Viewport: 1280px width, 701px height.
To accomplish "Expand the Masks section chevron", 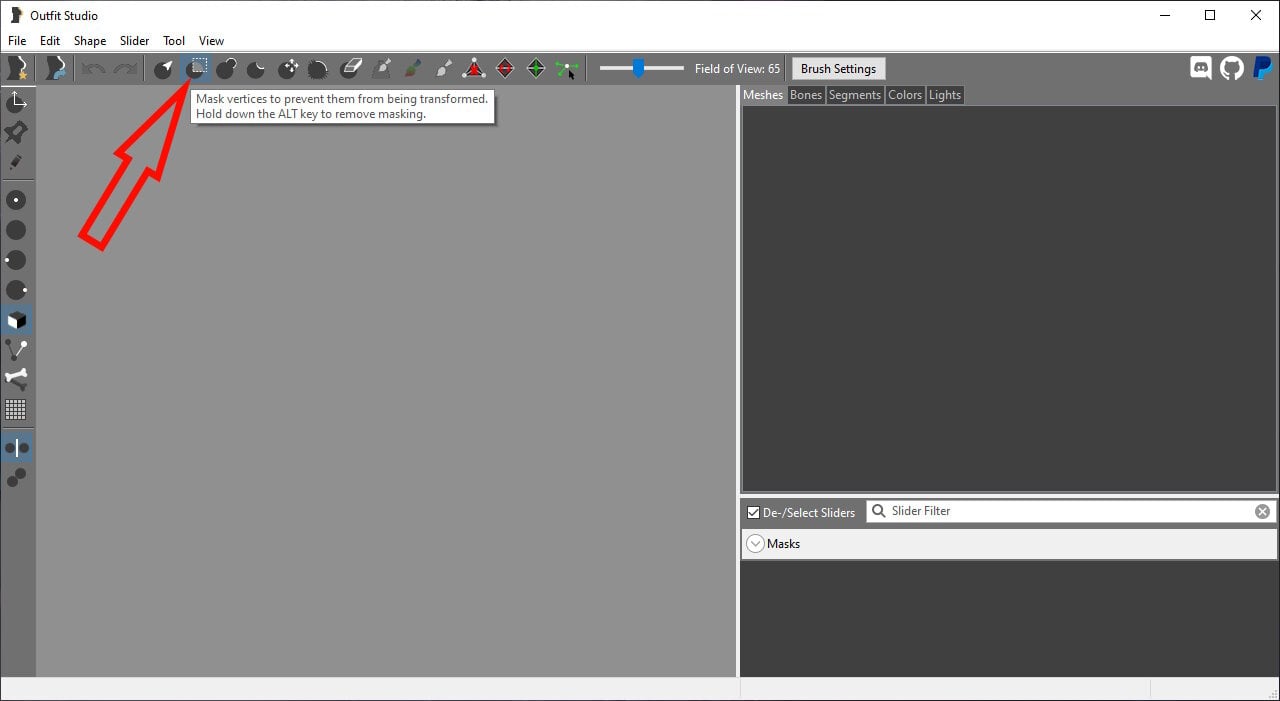I will click(x=756, y=544).
